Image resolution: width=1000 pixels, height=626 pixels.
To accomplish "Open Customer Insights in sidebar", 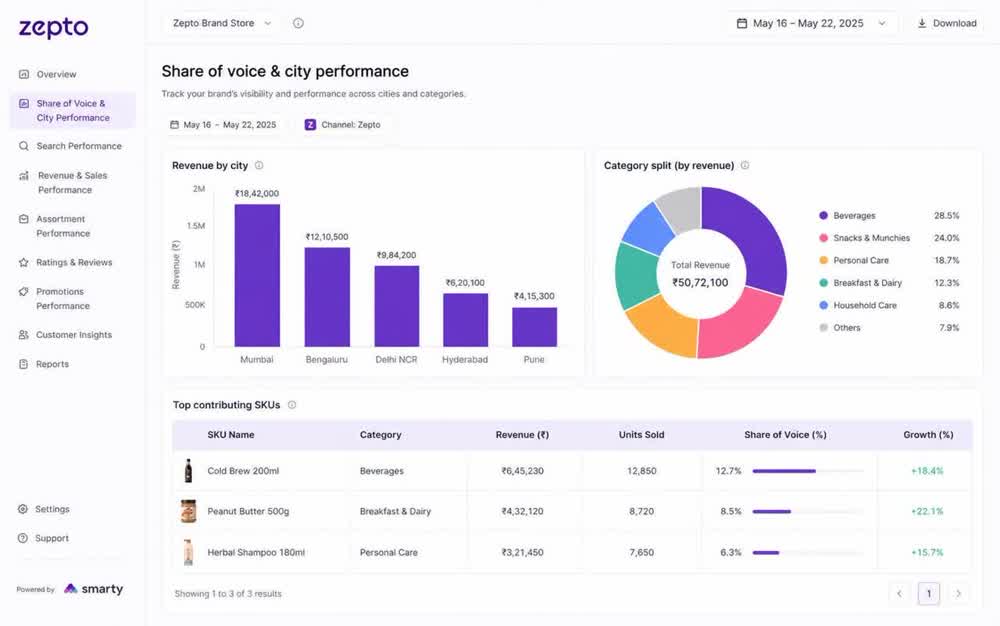I will [73, 335].
